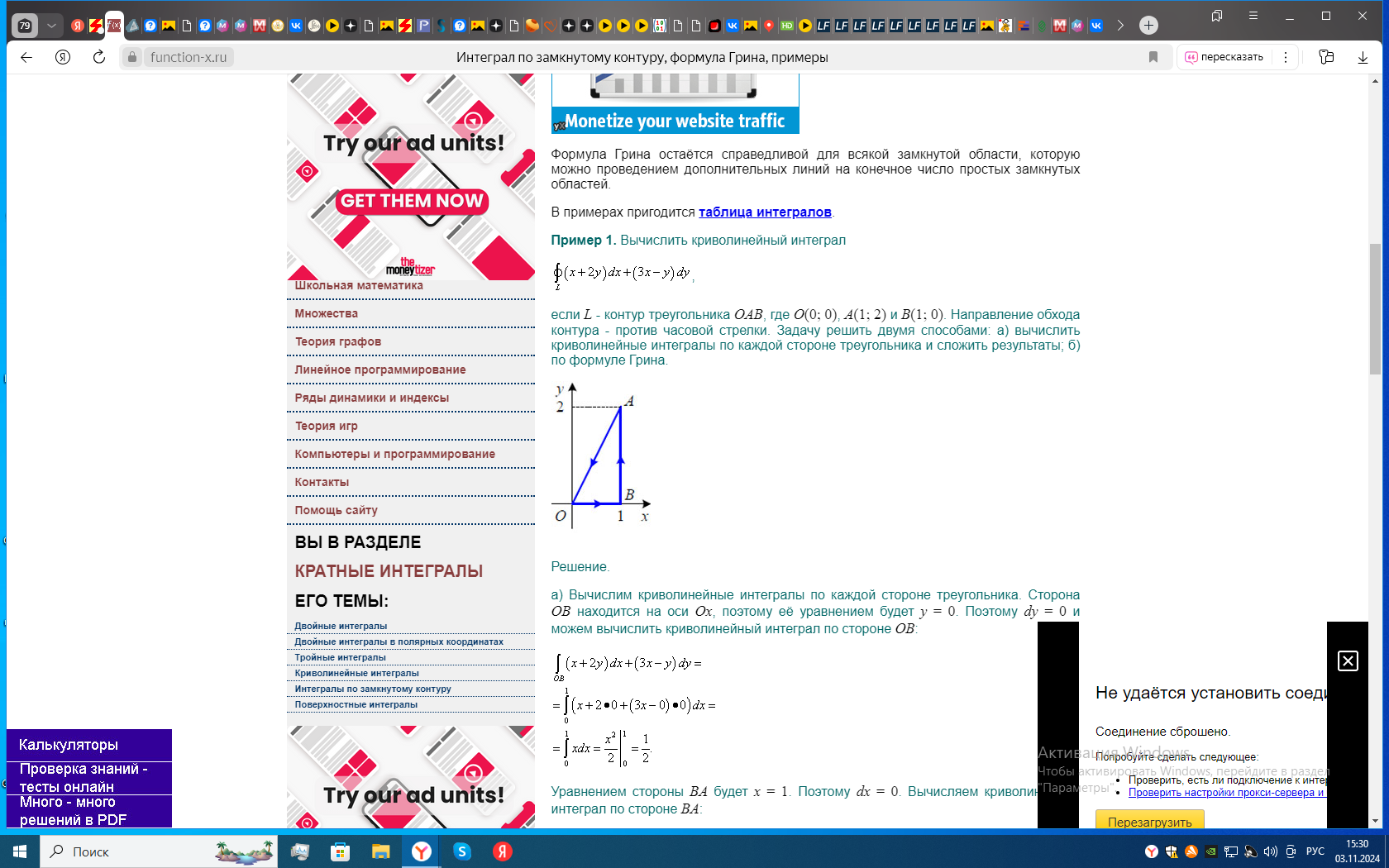Click the Windows Start button
The image size is (1389, 868).
tap(20, 851)
